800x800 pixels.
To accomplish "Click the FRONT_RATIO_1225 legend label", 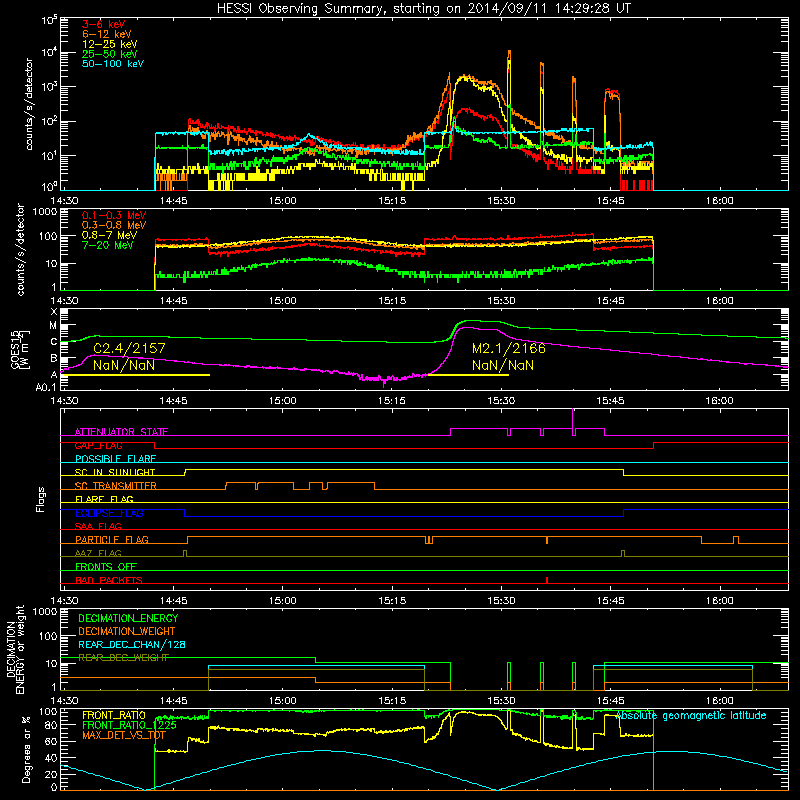I will pos(129,725).
